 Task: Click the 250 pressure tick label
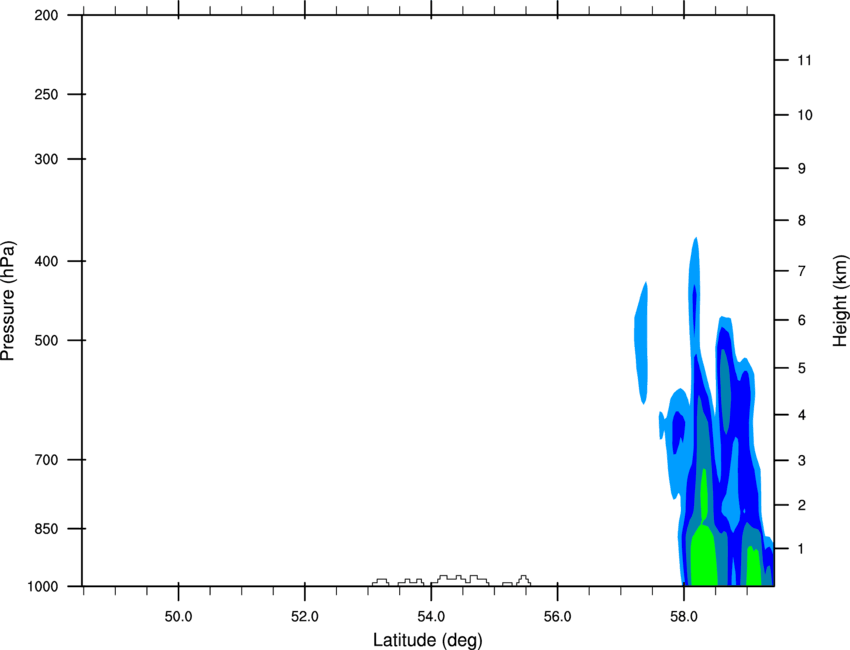[x=46, y=95]
